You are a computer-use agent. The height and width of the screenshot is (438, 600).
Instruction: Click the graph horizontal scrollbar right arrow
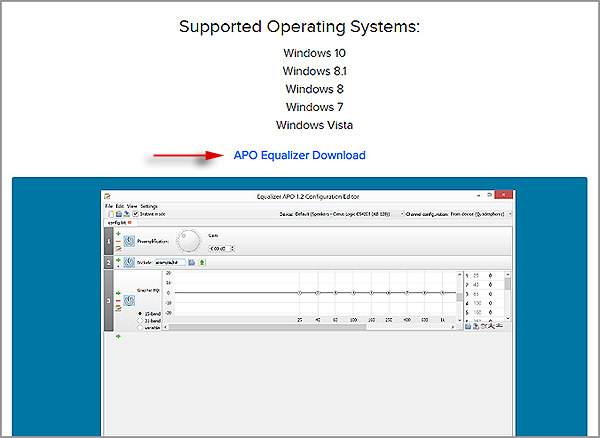point(453,327)
